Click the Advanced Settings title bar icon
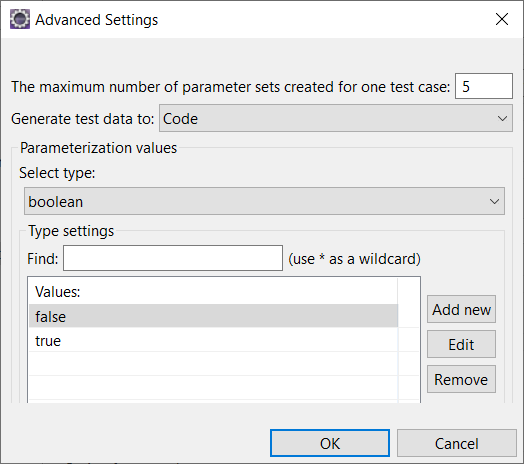 [20, 19]
